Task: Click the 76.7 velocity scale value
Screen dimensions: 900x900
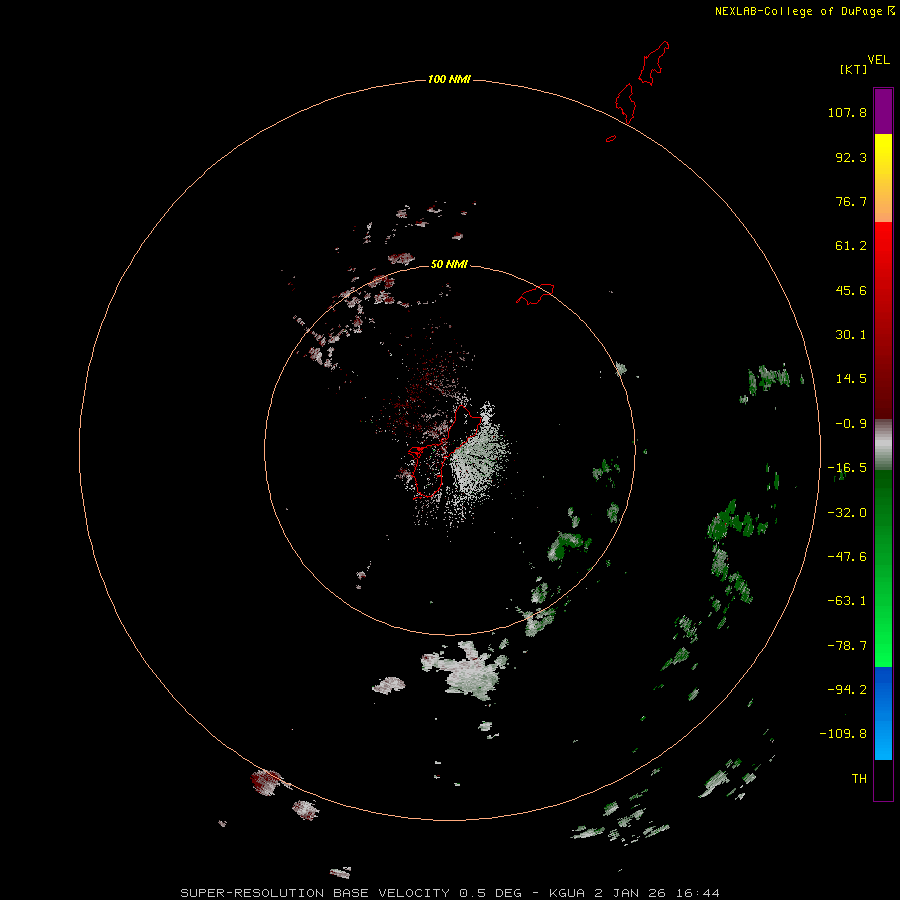Action: (x=851, y=201)
